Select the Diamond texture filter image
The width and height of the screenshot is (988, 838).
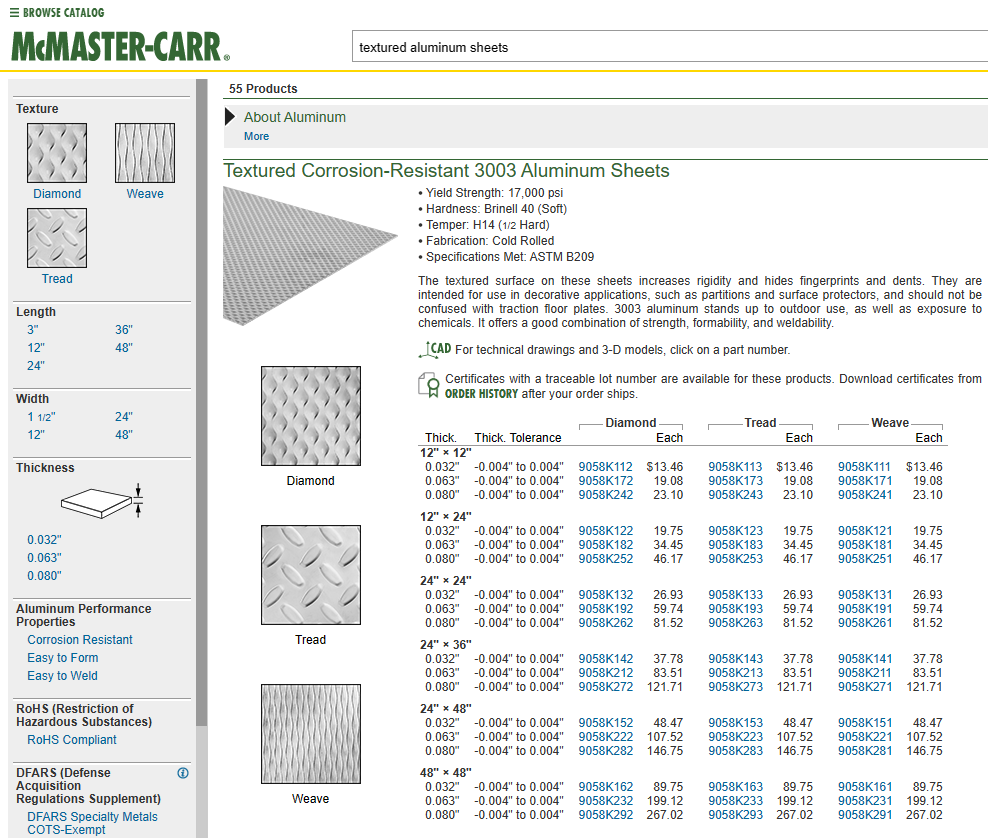tap(57, 153)
